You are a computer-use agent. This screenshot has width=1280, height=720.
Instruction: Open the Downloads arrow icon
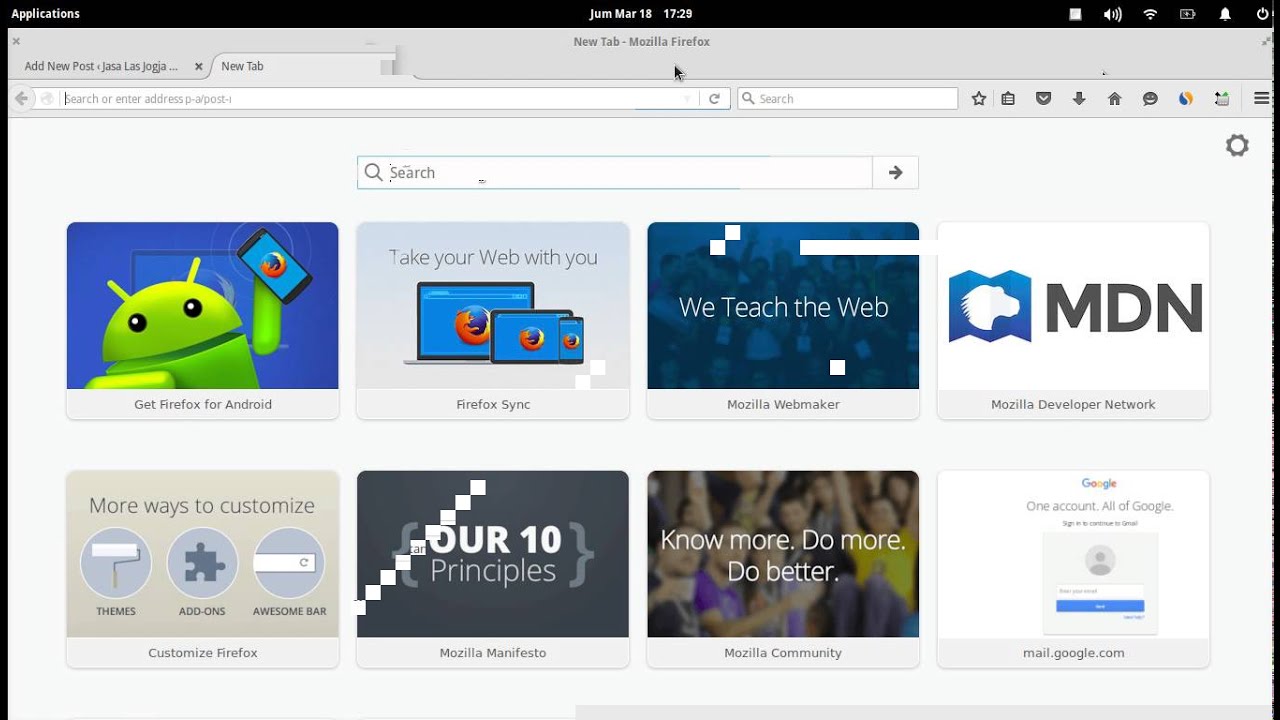(1079, 99)
